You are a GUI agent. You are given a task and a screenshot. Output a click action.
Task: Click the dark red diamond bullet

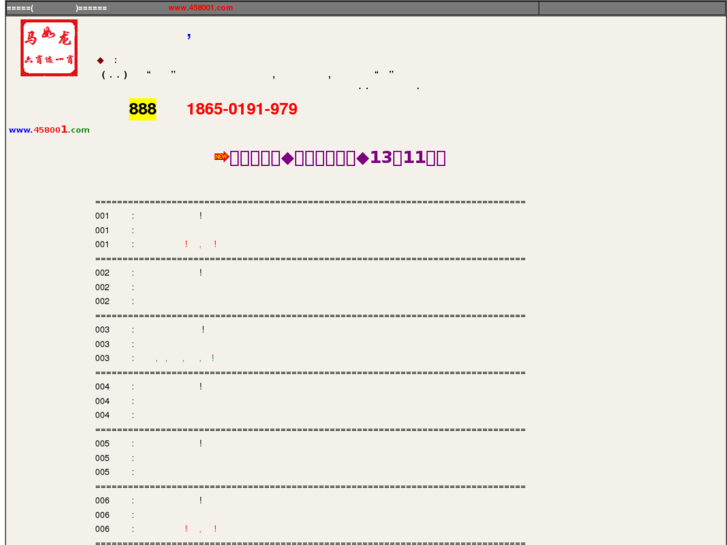coord(100,60)
